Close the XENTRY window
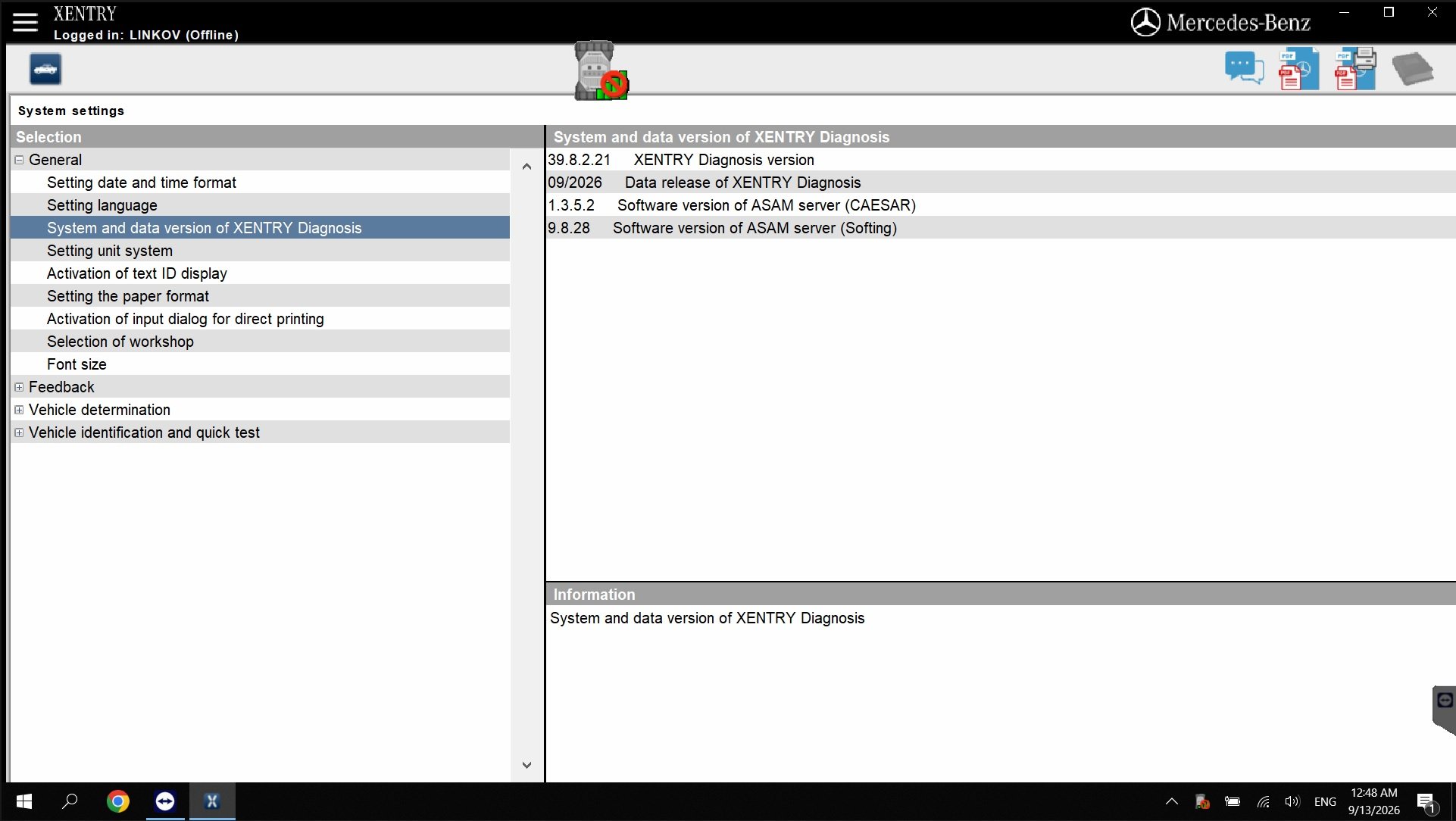1456x821 pixels. [1432, 12]
